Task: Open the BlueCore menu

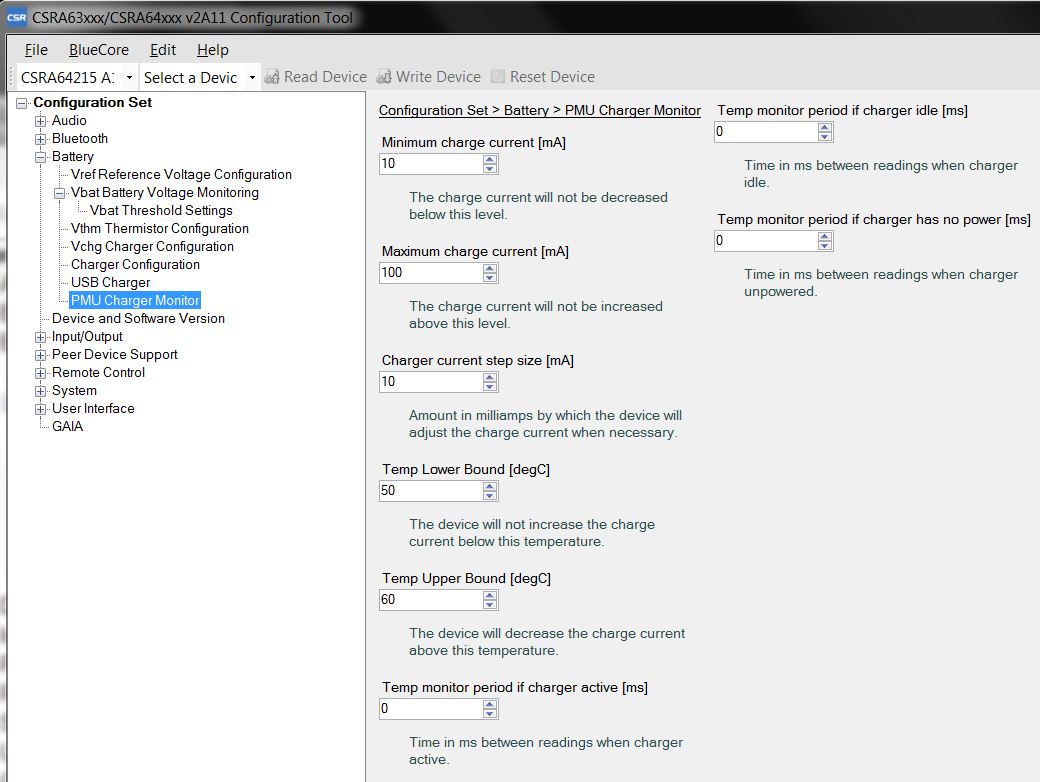Action: click(98, 50)
